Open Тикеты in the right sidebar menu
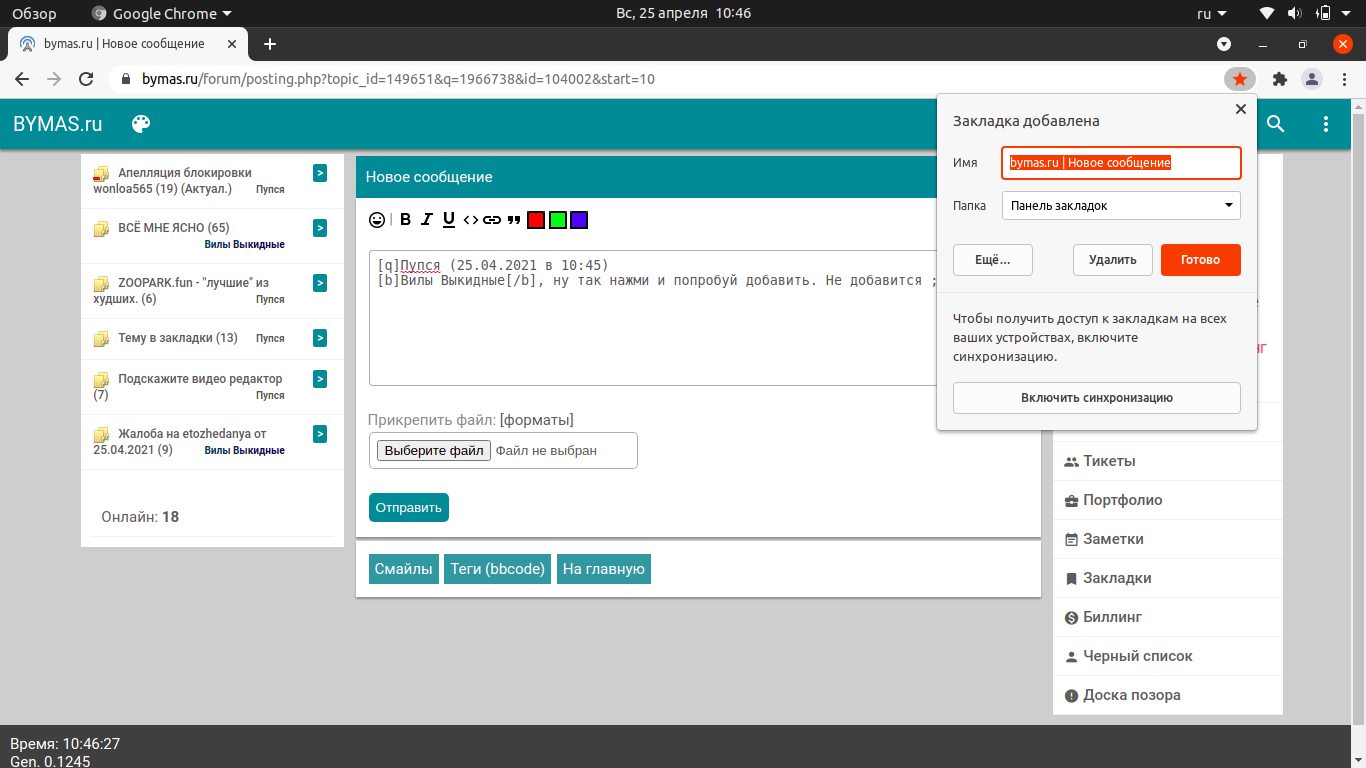 click(1108, 461)
